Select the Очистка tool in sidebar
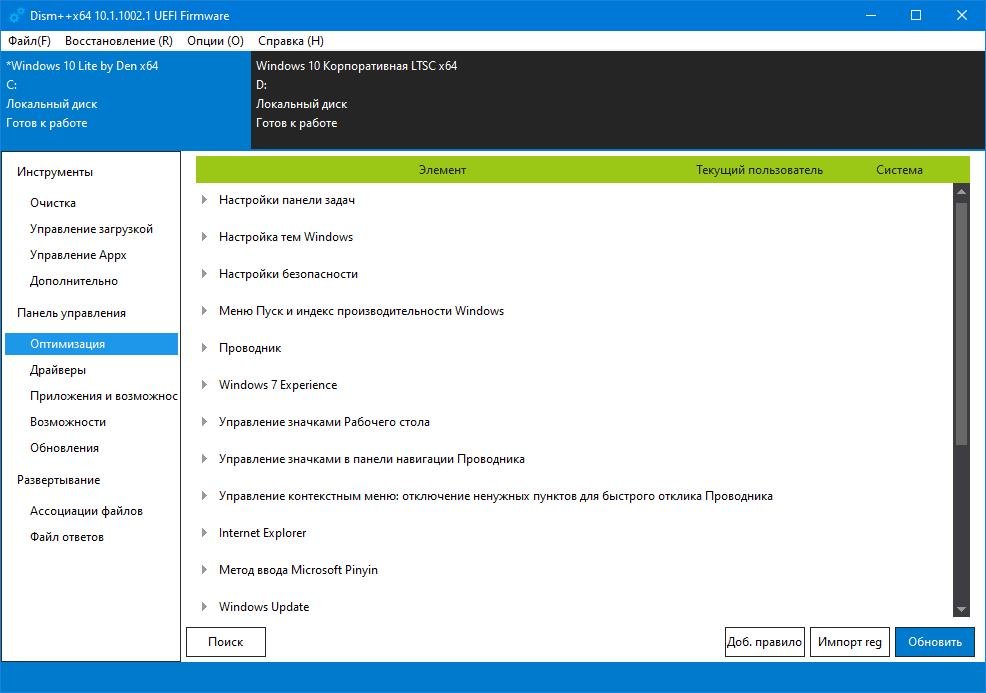Screen dimensions: 986x693 tap(53, 203)
